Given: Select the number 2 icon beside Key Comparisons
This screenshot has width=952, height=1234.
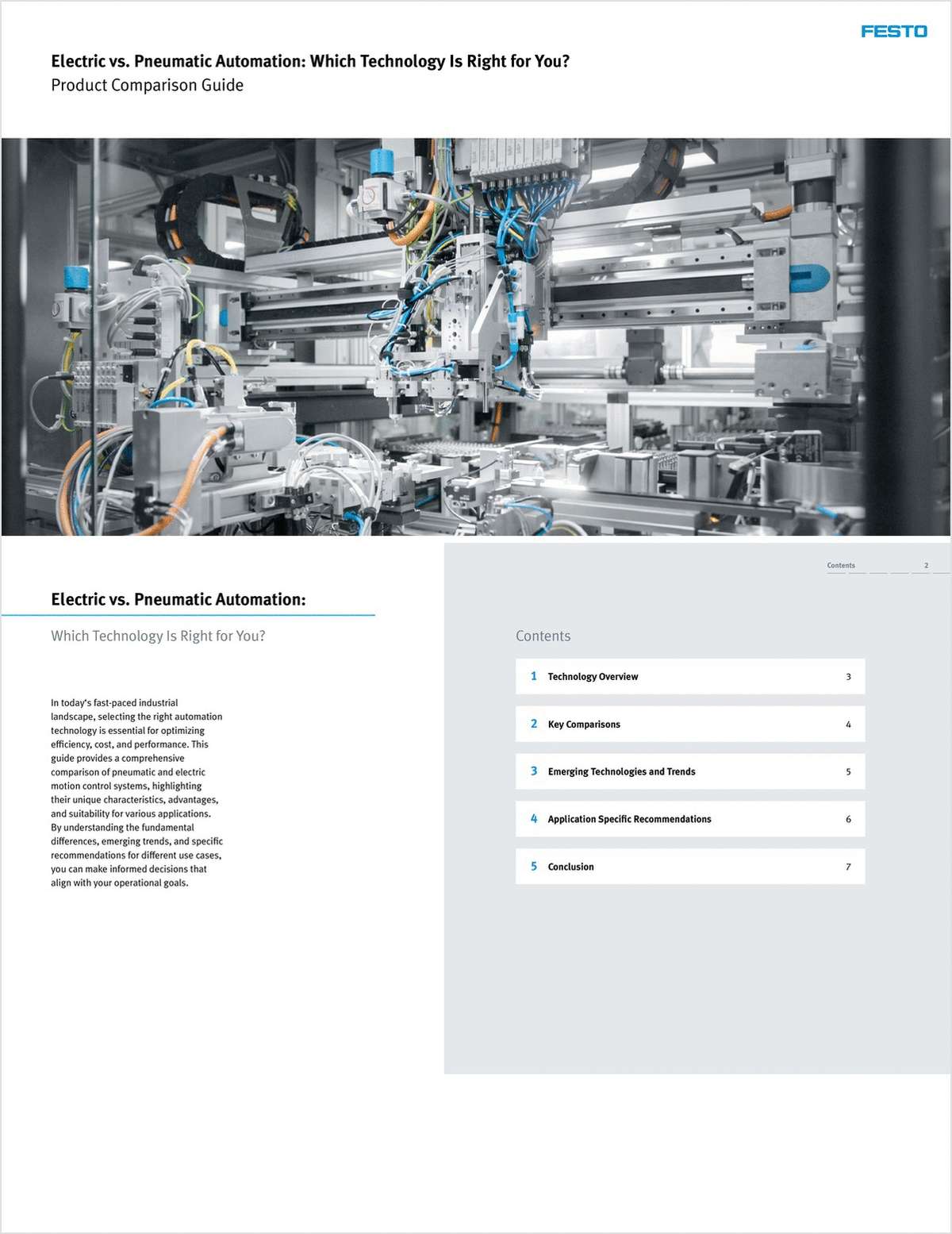Looking at the screenshot, I should coord(535,724).
